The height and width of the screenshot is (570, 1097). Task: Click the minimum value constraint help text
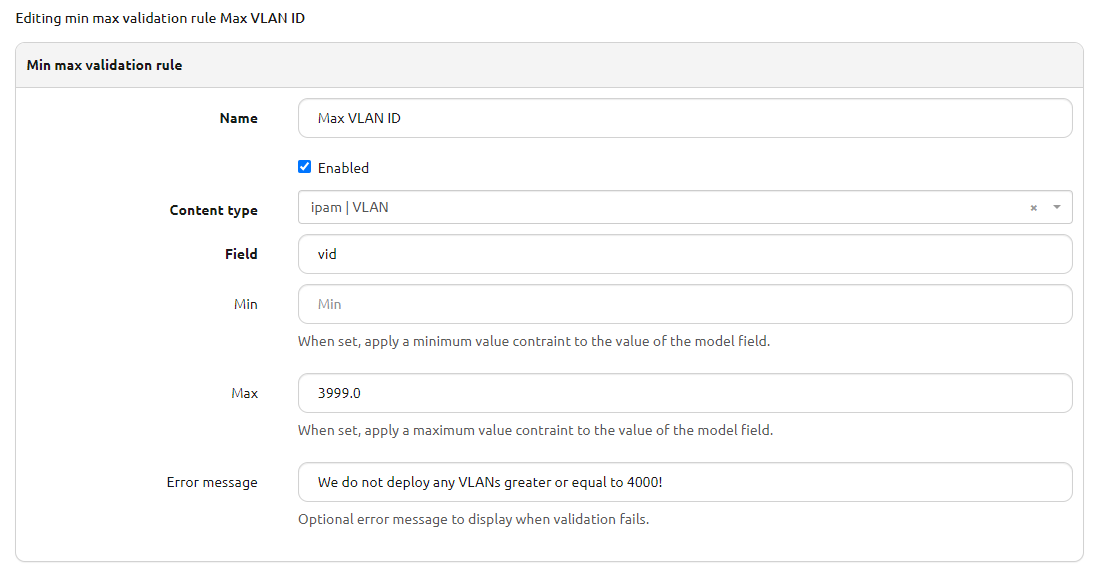click(534, 341)
